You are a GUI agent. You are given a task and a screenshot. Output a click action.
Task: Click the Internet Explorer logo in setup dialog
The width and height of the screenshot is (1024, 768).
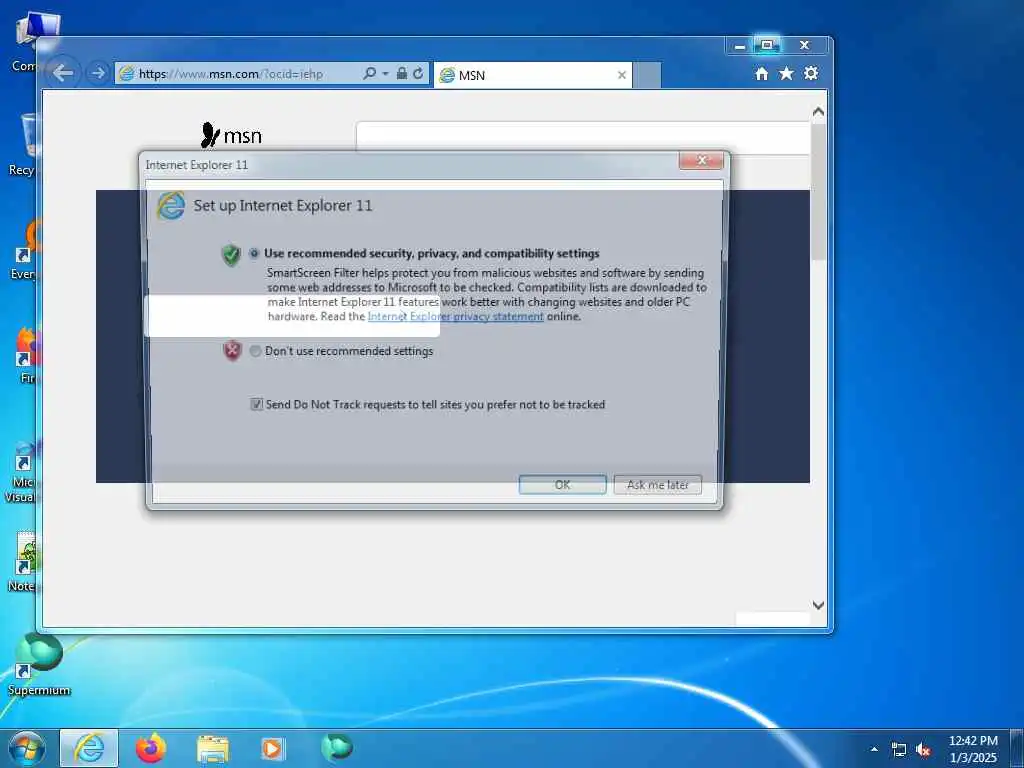pyautogui.click(x=171, y=205)
